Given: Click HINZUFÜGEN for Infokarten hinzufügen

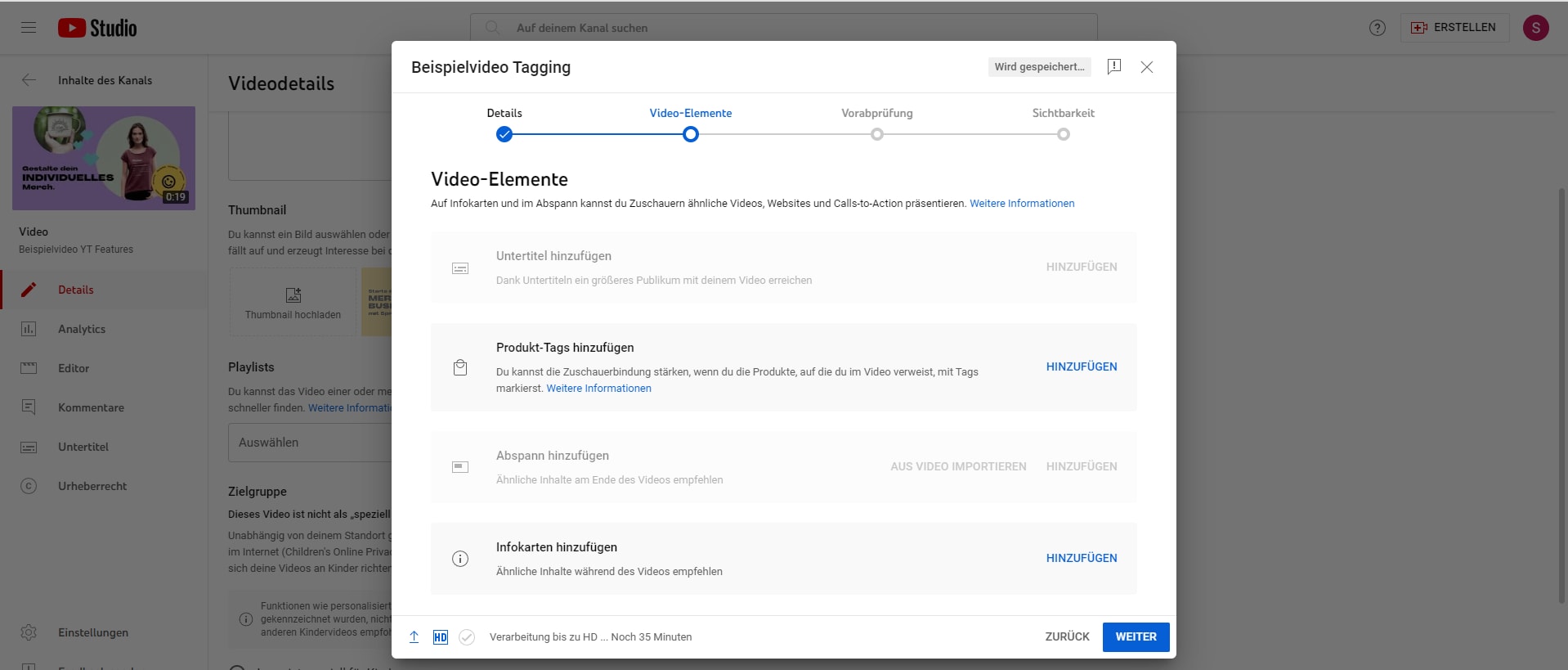Looking at the screenshot, I should [x=1082, y=558].
